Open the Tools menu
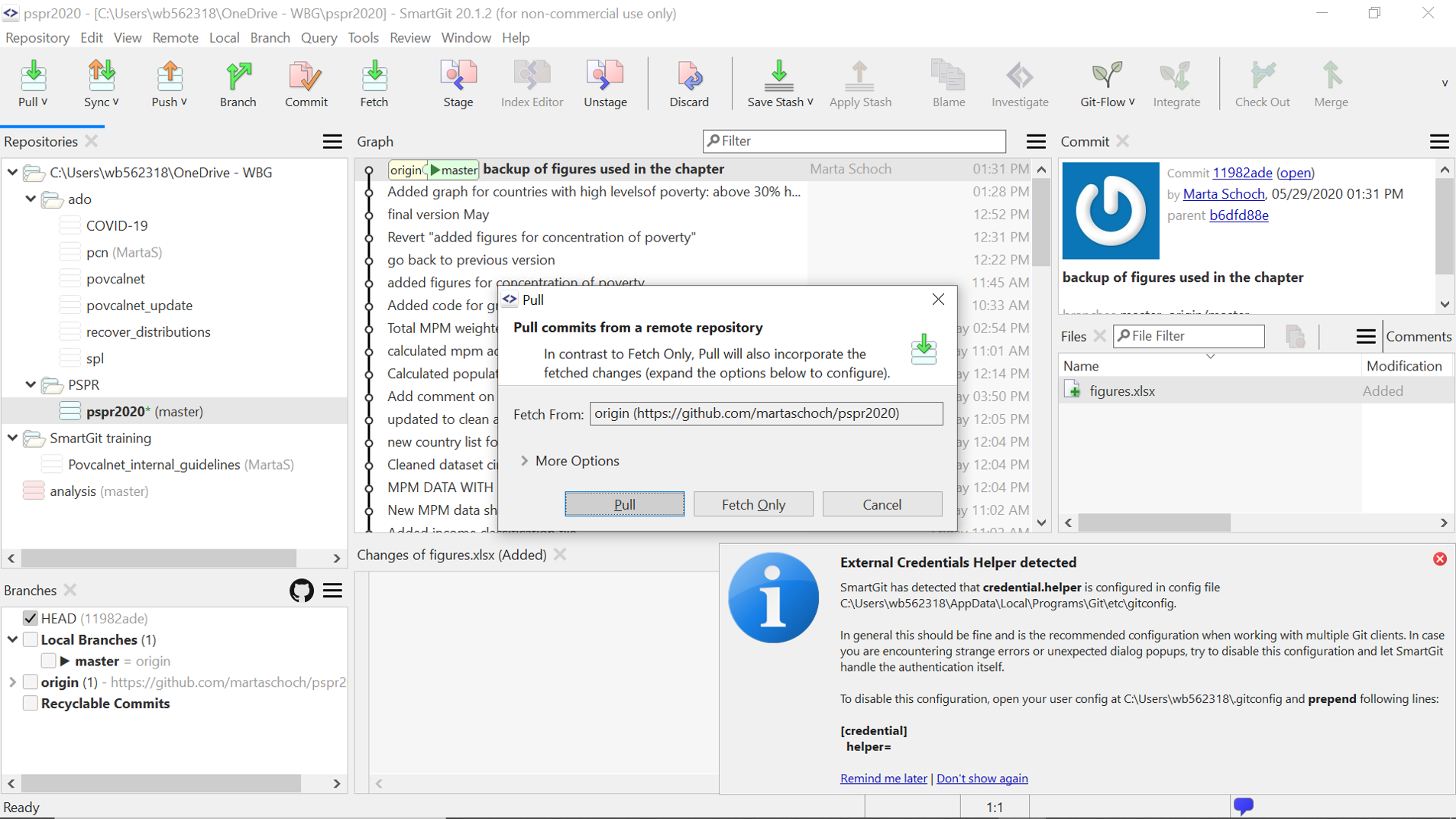The image size is (1456, 819). (363, 37)
